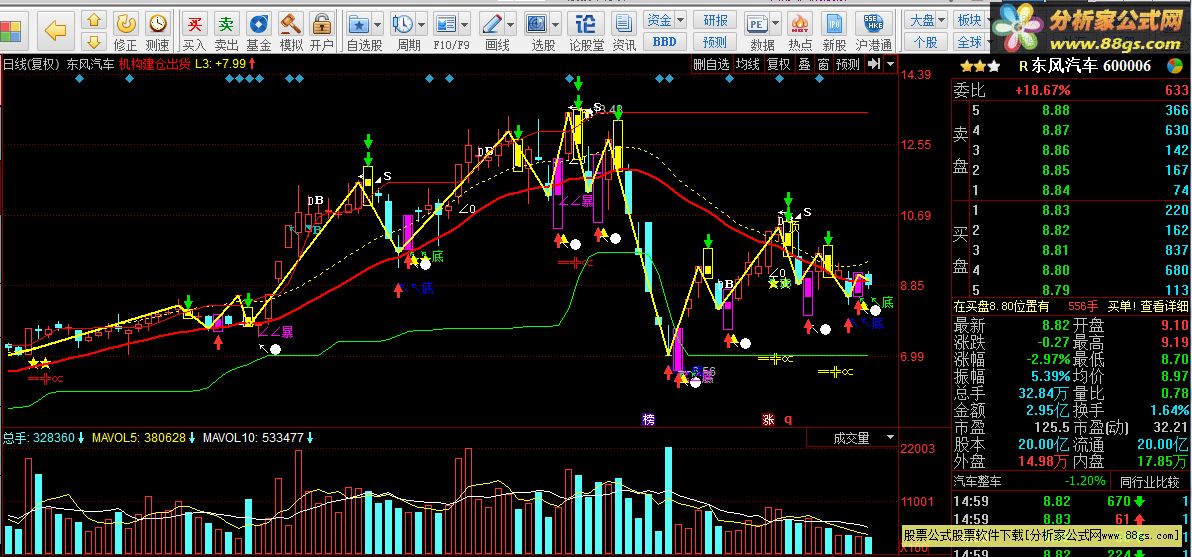Click the 买1 price 8.83 row
The width and height of the screenshot is (1192, 557).
coord(1072,210)
